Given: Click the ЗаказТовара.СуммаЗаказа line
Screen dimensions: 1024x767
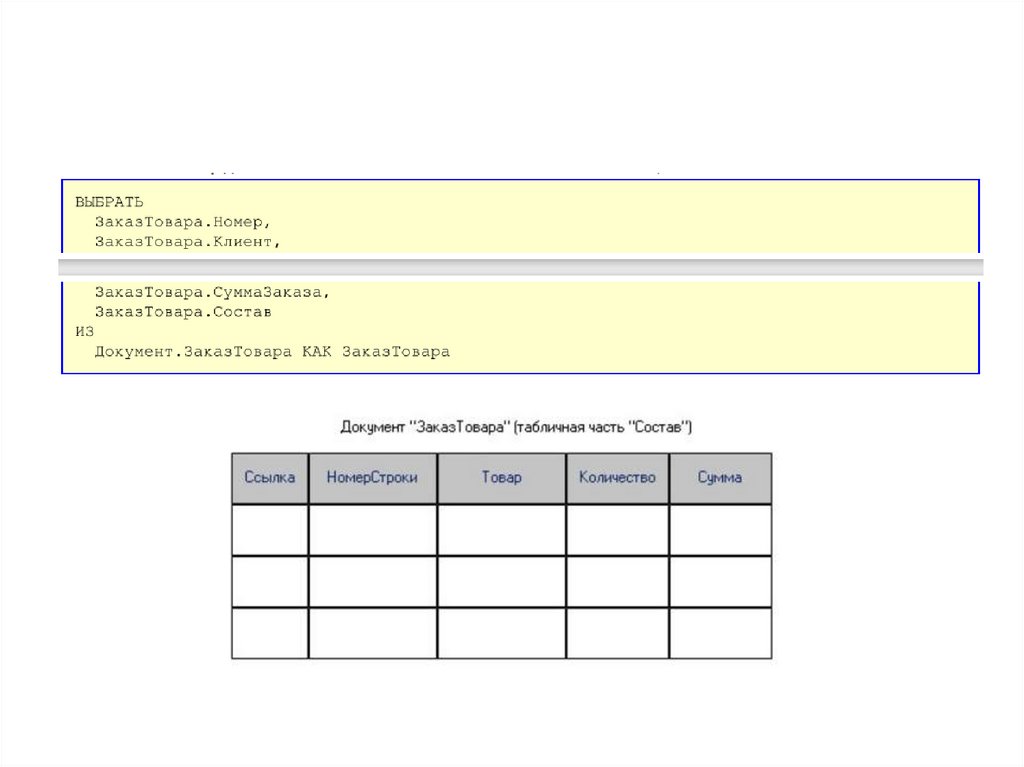Looking at the screenshot, I should pos(212,293).
